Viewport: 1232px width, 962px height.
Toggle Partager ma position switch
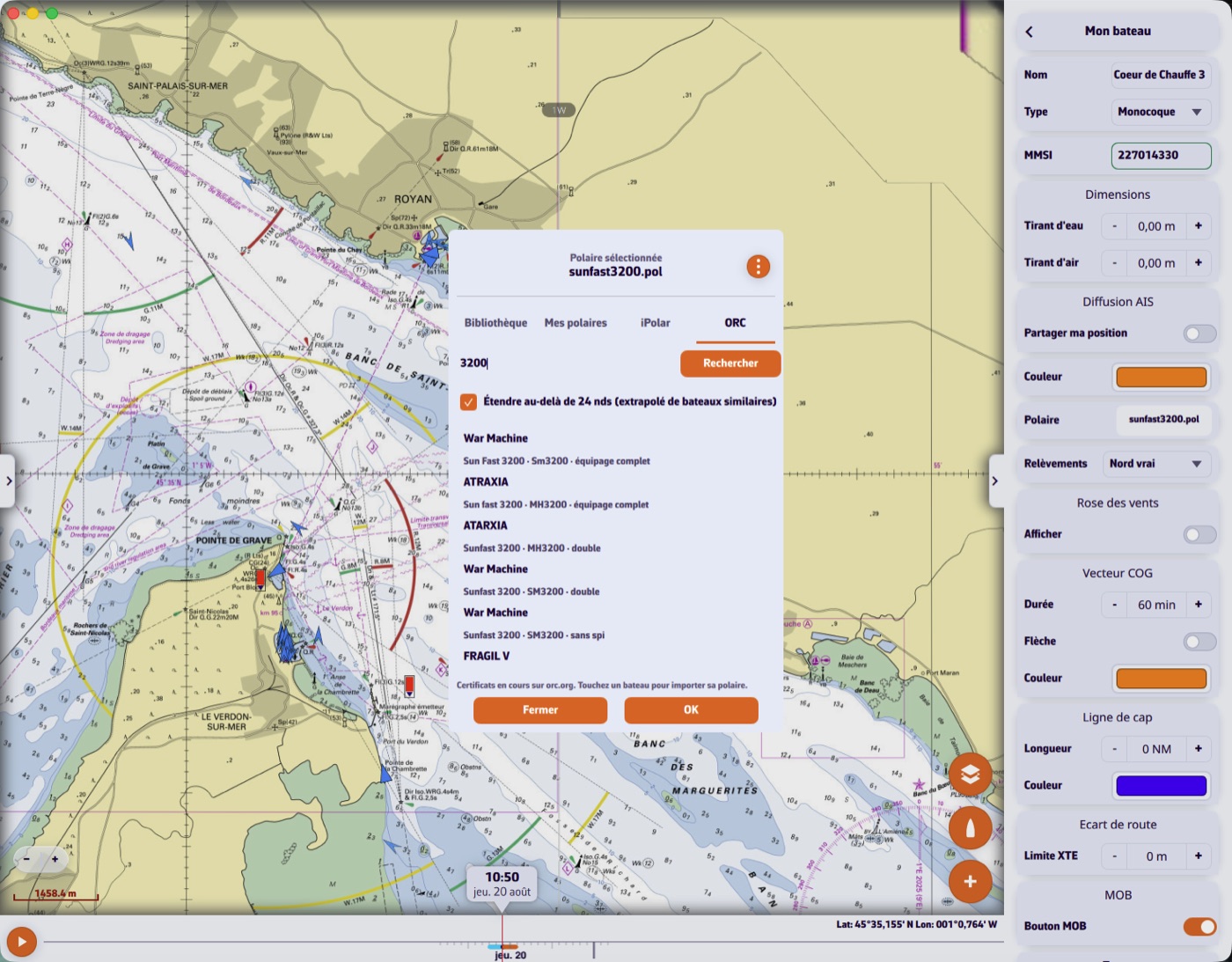(x=1199, y=334)
